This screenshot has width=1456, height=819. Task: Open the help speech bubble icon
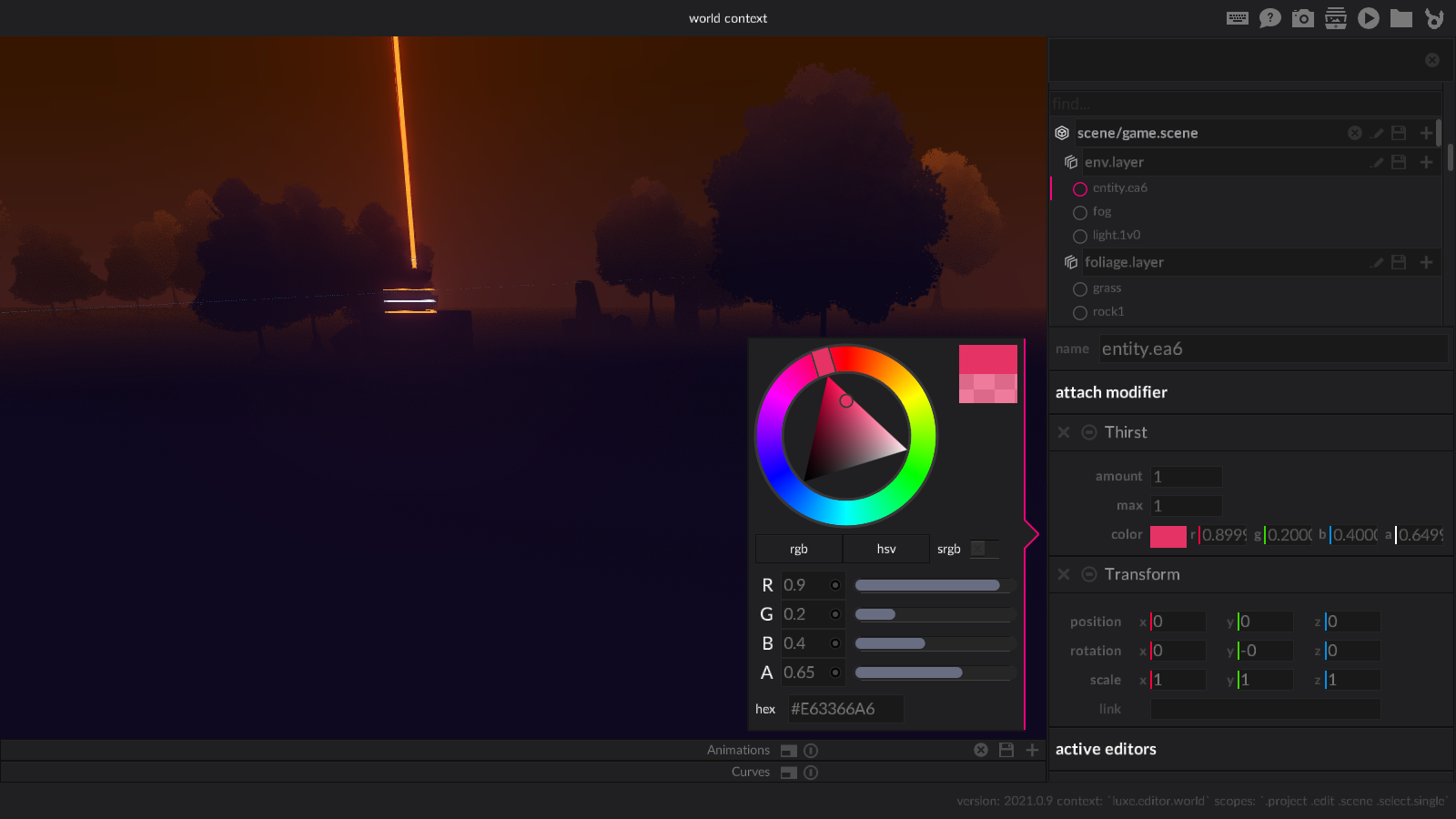tap(1270, 18)
